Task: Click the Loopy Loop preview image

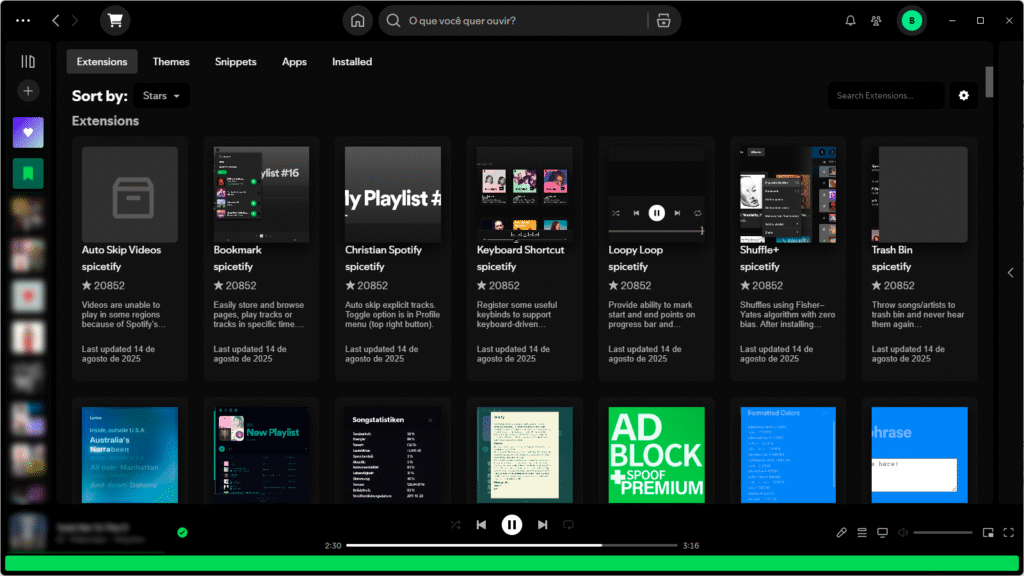Action: (x=656, y=195)
